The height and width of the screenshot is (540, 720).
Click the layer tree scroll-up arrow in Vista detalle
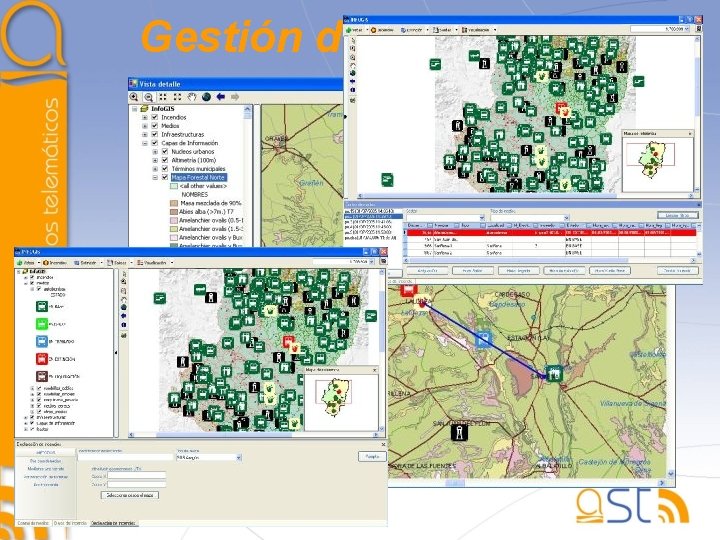(248, 109)
